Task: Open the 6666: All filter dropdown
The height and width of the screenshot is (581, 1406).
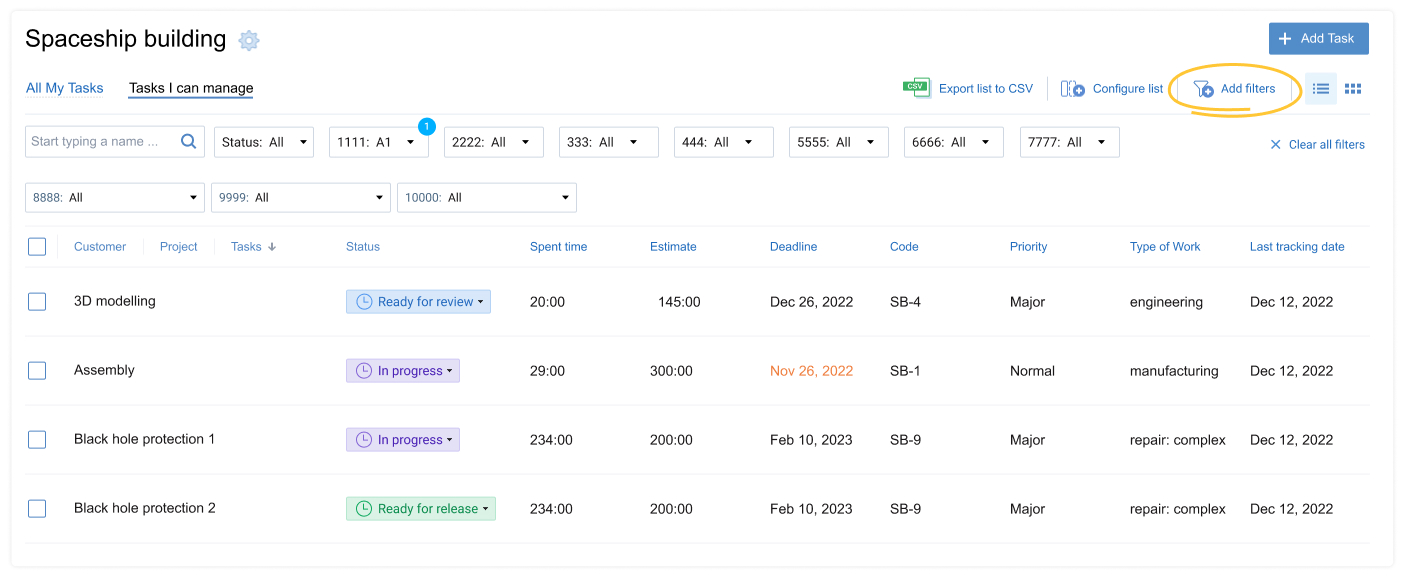Action: (x=954, y=142)
